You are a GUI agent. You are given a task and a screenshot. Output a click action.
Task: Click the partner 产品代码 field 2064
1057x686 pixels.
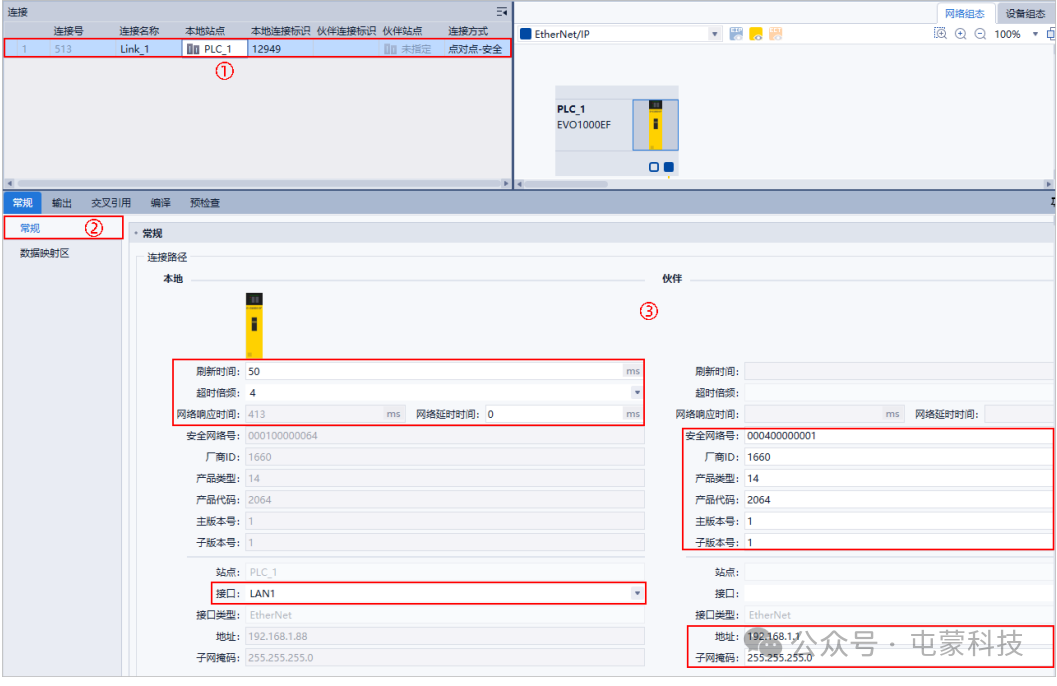(x=899, y=499)
